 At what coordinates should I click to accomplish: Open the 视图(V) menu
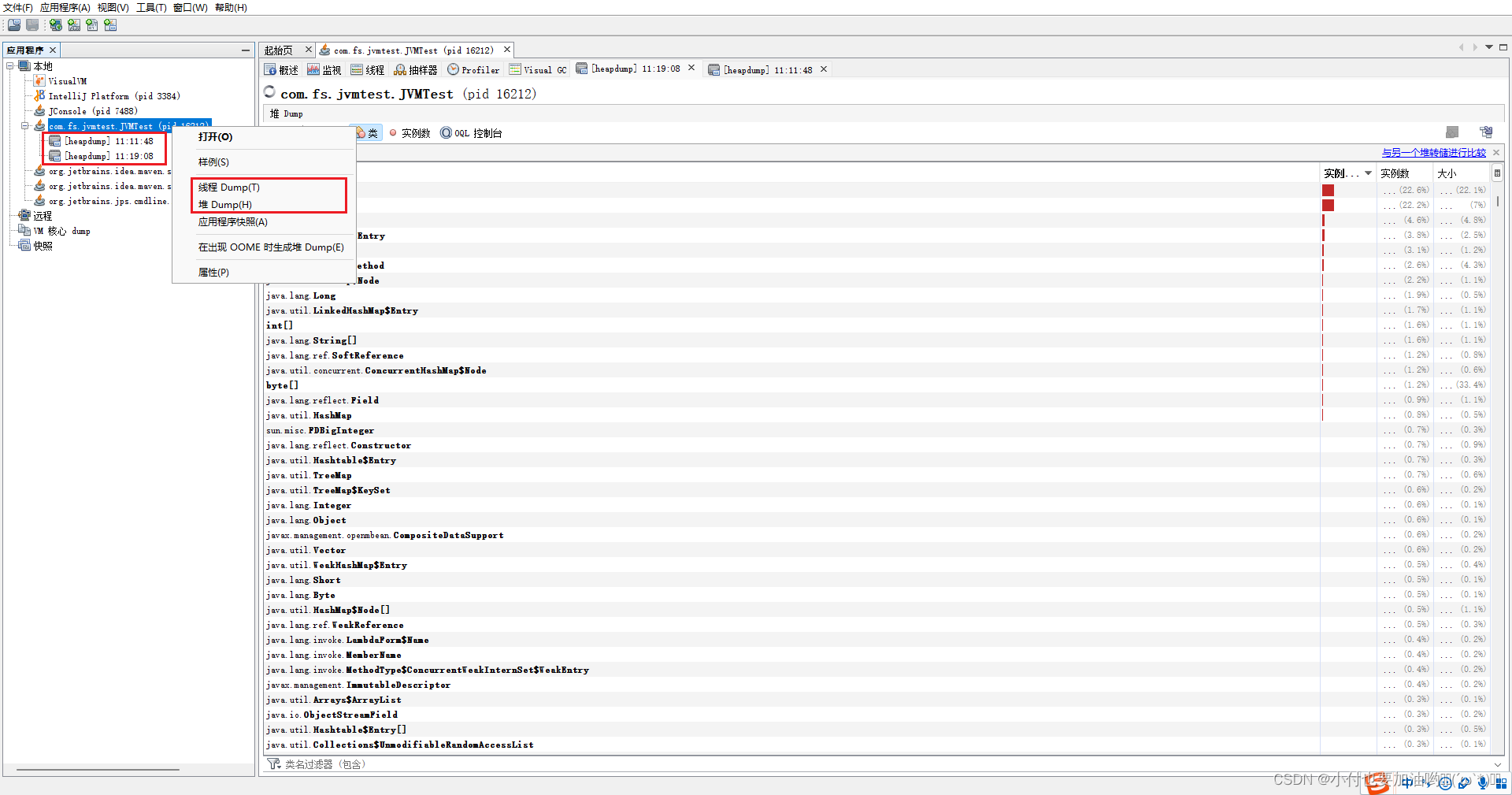(113, 8)
